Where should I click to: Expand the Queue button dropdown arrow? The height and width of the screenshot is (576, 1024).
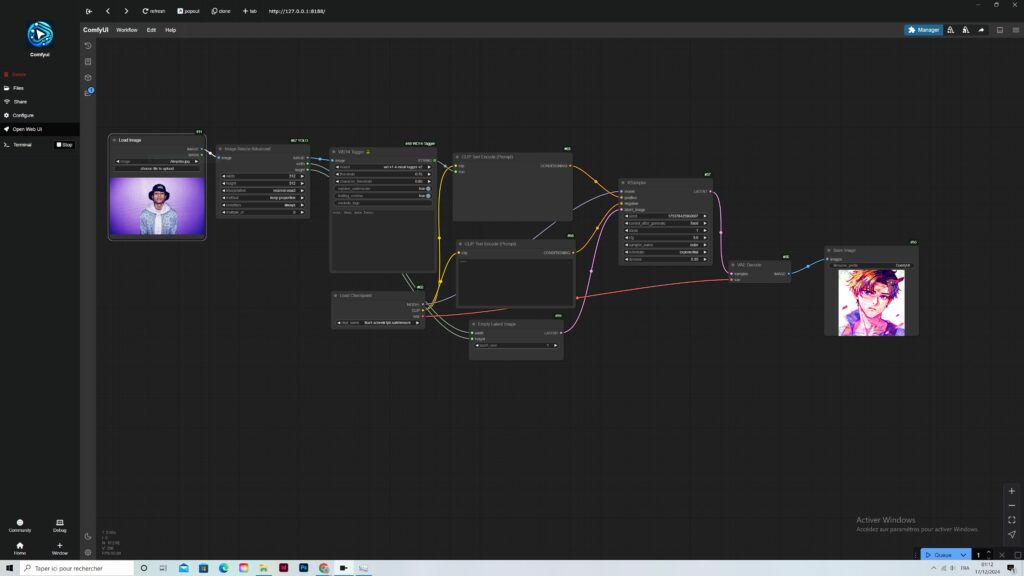(x=963, y=555)
